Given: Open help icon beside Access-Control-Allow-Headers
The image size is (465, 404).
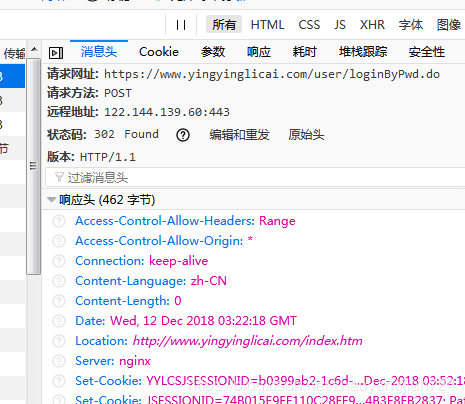Looking at the screenshot, I should (59, 221).
